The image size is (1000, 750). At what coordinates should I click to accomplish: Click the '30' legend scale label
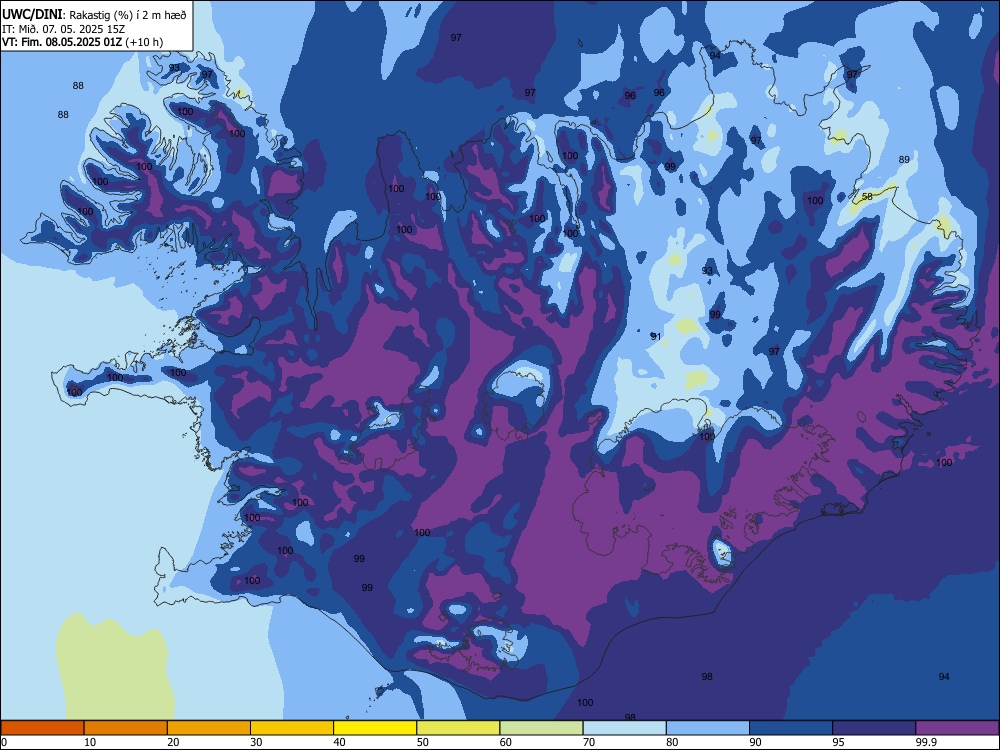[256, 742]
